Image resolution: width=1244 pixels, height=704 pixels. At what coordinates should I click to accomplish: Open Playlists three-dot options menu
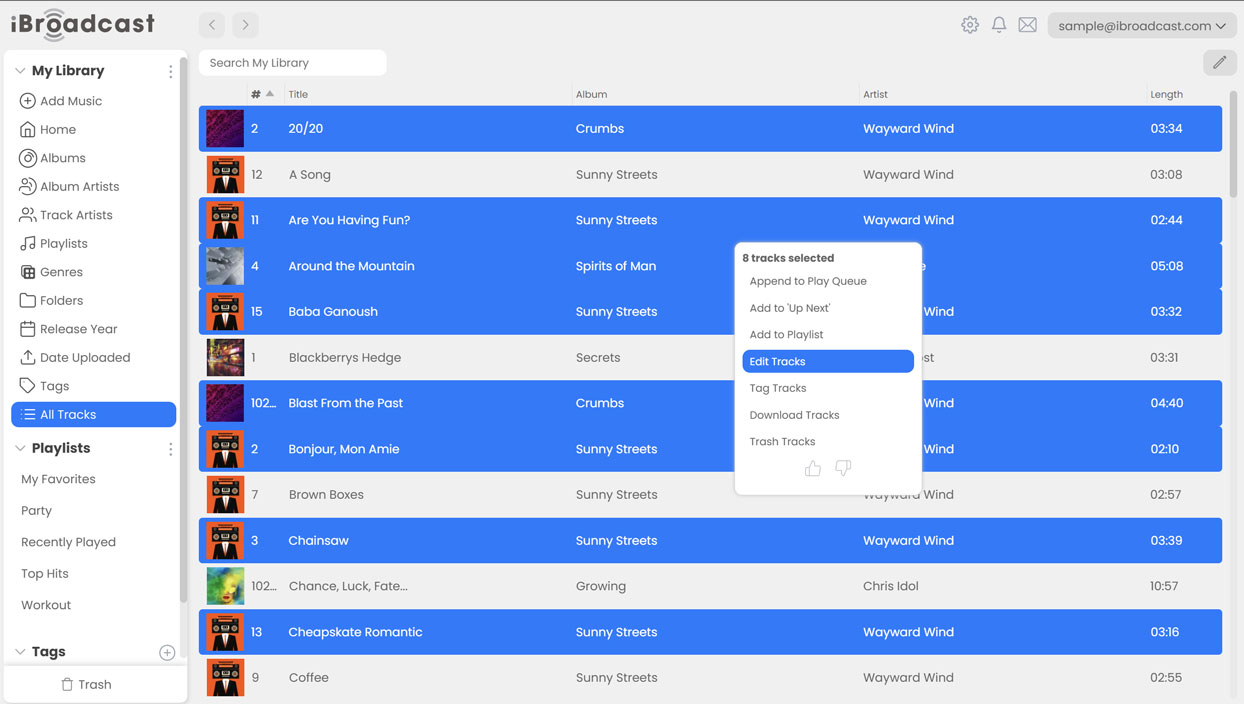tap(170, 449)
